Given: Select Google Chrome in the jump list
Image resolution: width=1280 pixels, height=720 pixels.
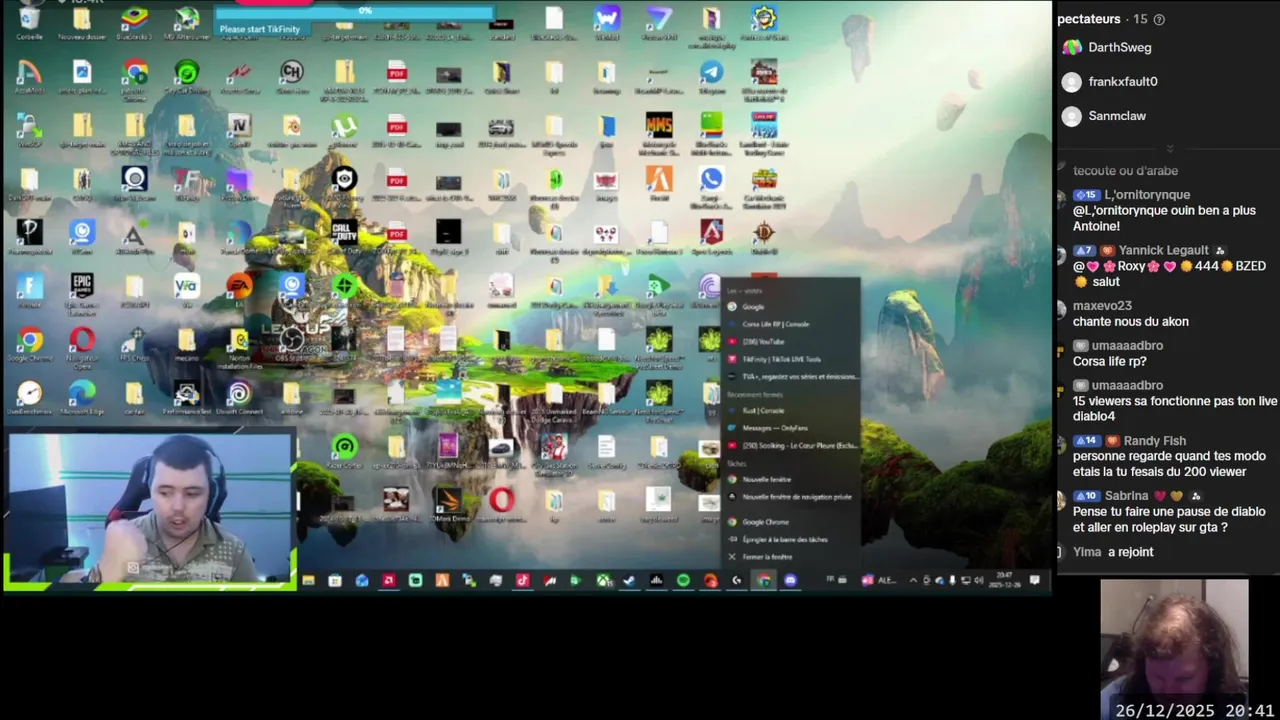Looking at the screenshot, I should pos(790,522).
